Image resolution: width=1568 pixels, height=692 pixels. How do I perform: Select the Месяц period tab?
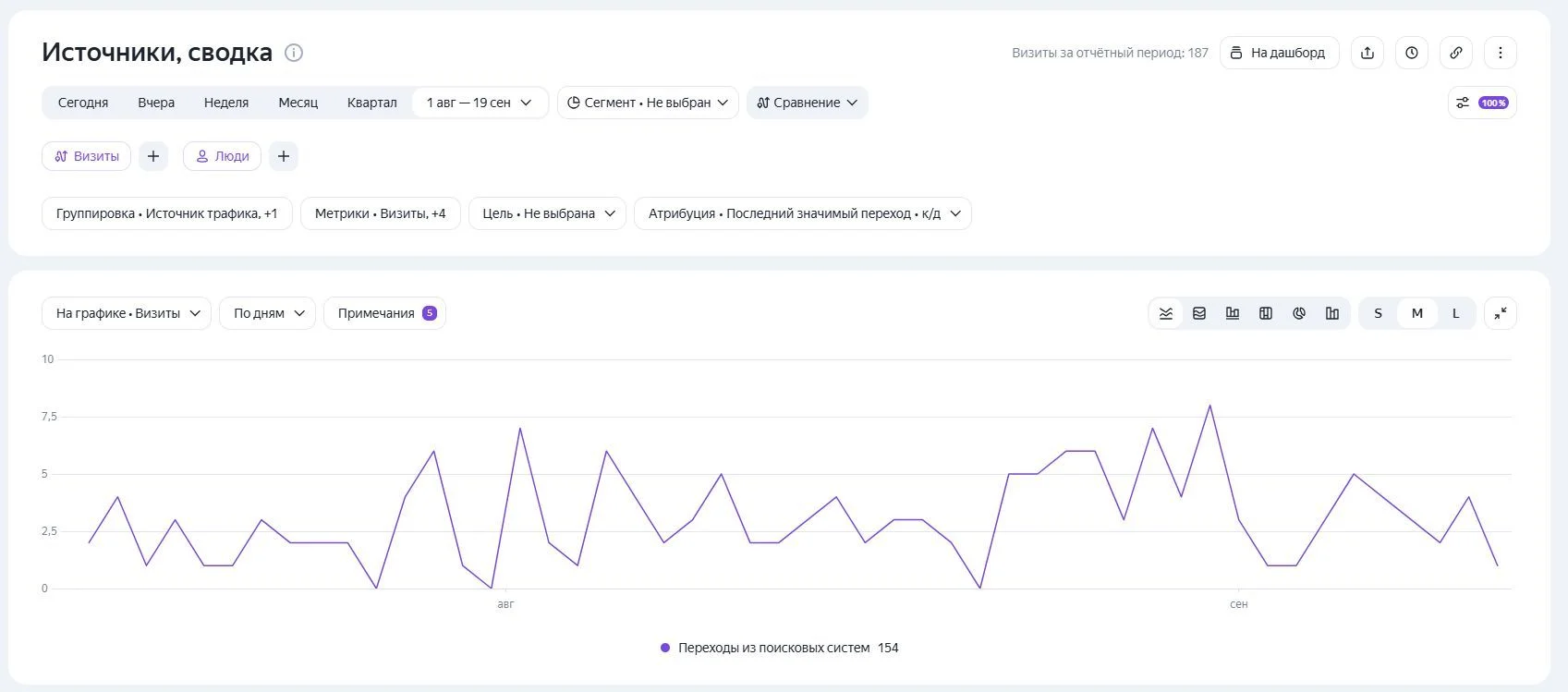coord(298,103)
